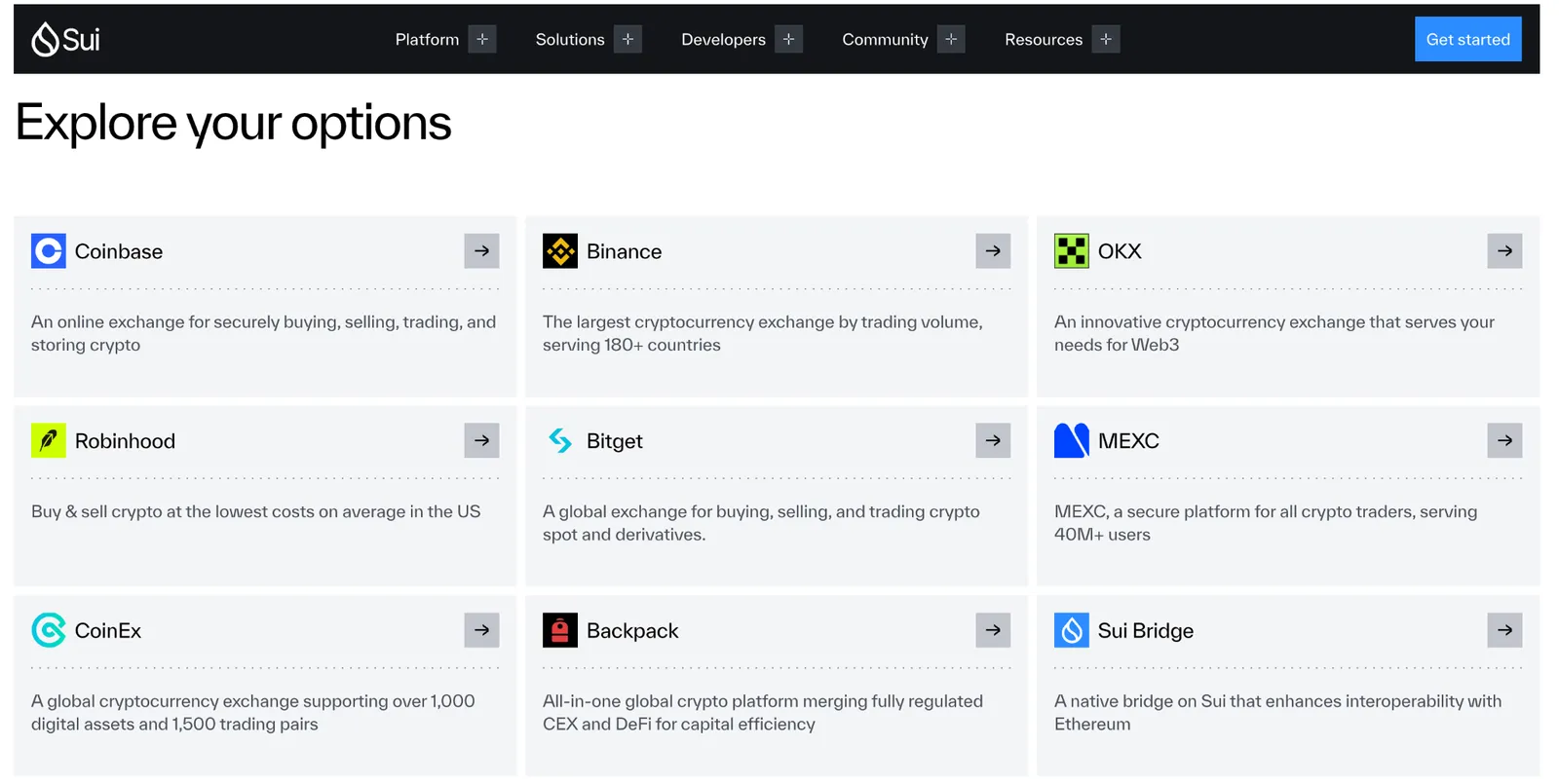Click Bitget description about spot and derivatives
1559x784 pixels.
761,523
